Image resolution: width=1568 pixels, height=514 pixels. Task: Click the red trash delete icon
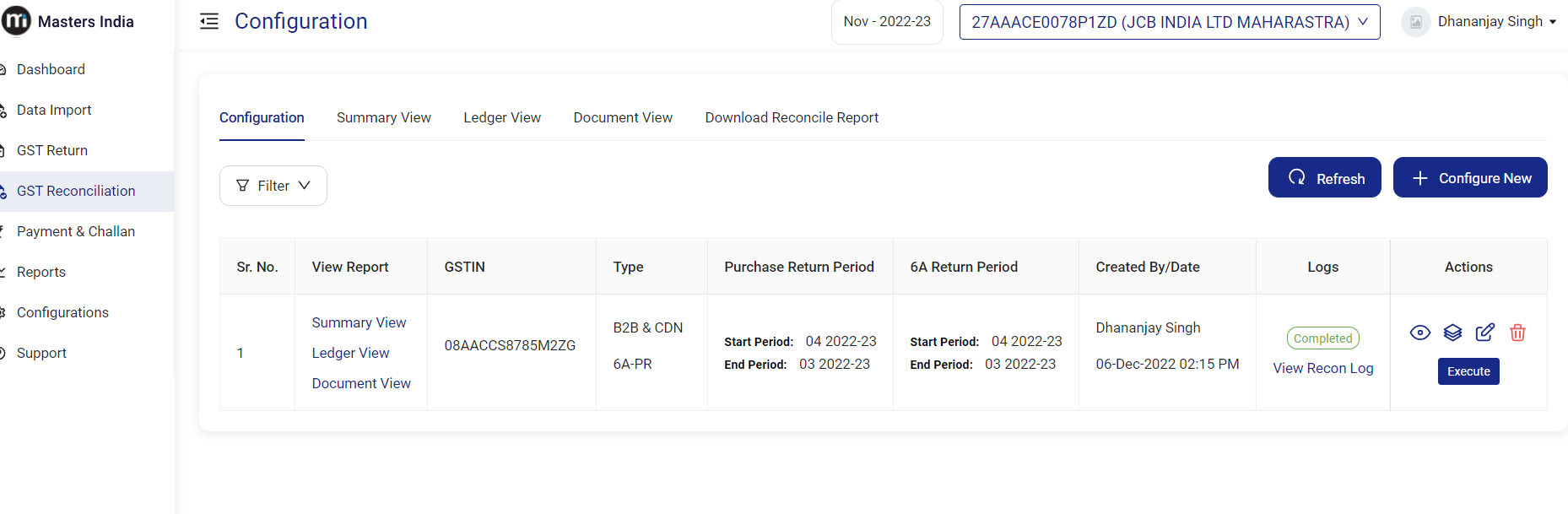click(1517, 333)
